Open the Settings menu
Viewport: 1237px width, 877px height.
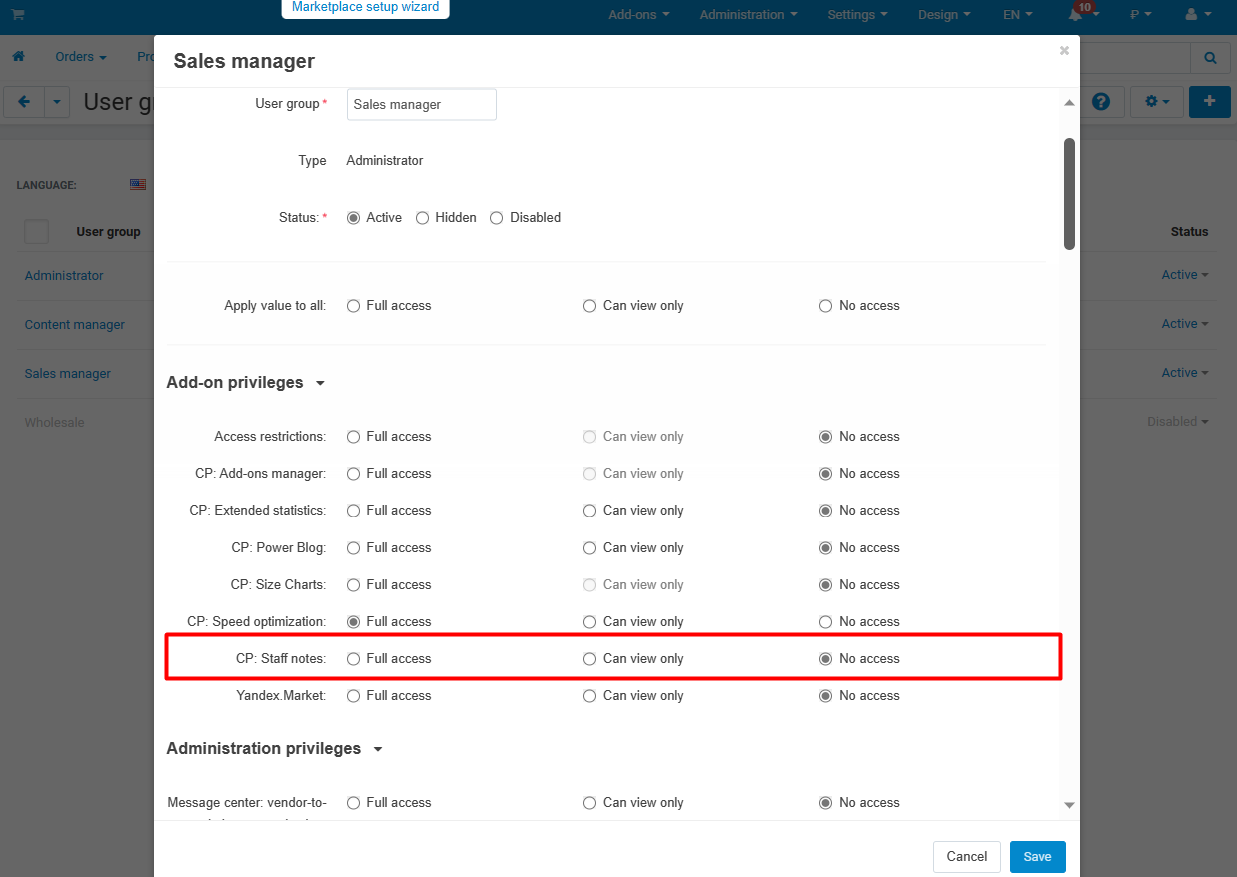pyautogui.click(x=858, y=15)
